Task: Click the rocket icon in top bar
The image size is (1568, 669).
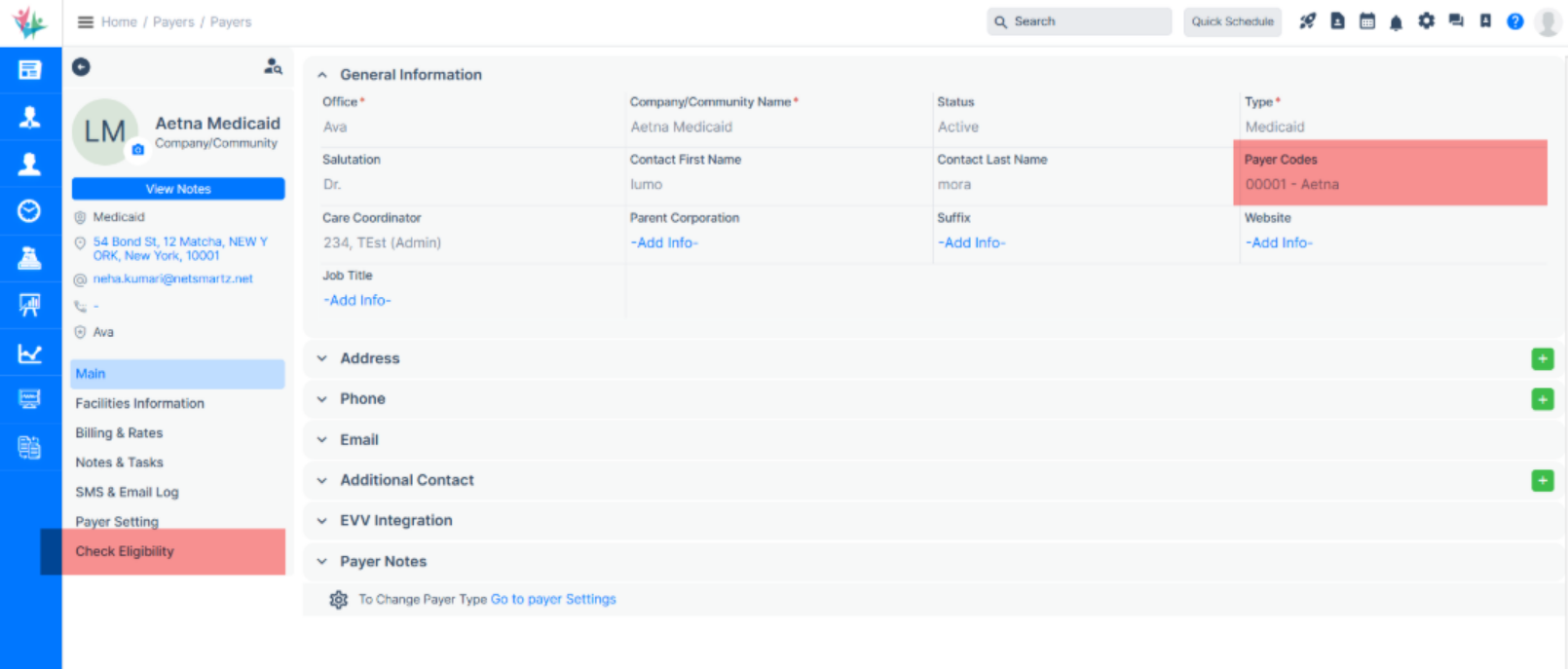Action: point(1307,20)
